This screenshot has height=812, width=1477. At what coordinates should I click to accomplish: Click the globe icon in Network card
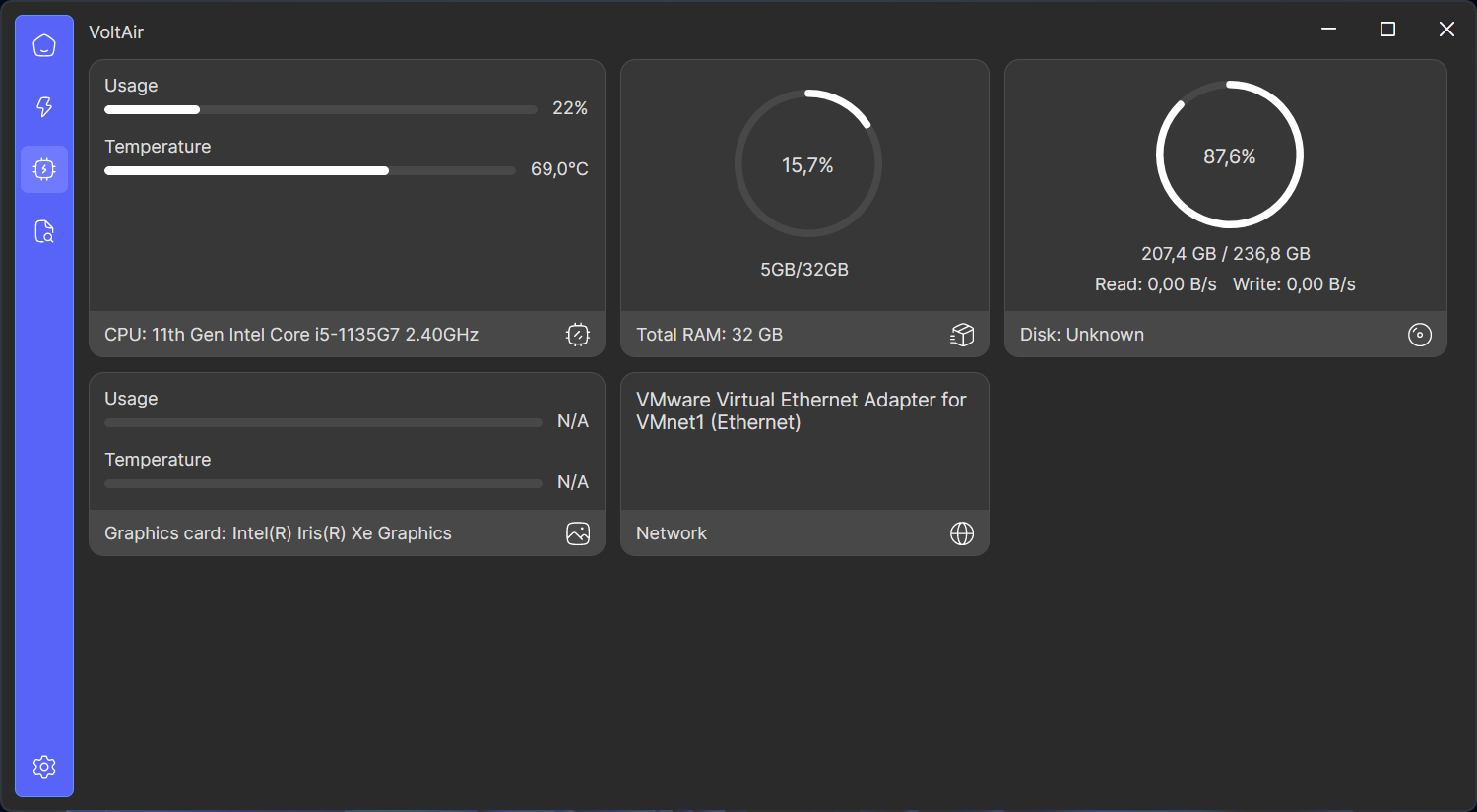962,533
